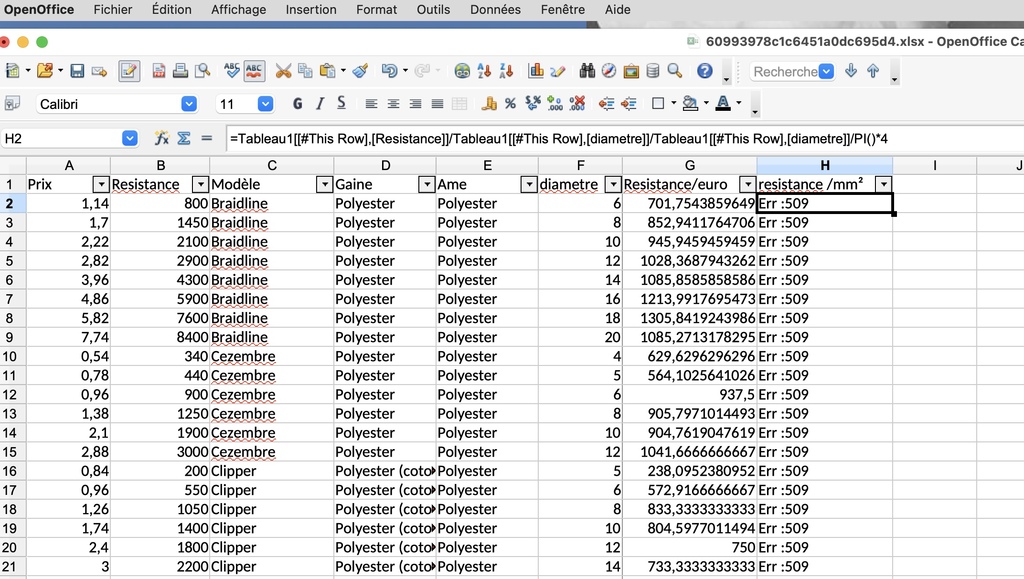Image resolution: width=1024 pixels, height=579 pixels.
Task: Align cell content left
Action: tap(371, 104)
